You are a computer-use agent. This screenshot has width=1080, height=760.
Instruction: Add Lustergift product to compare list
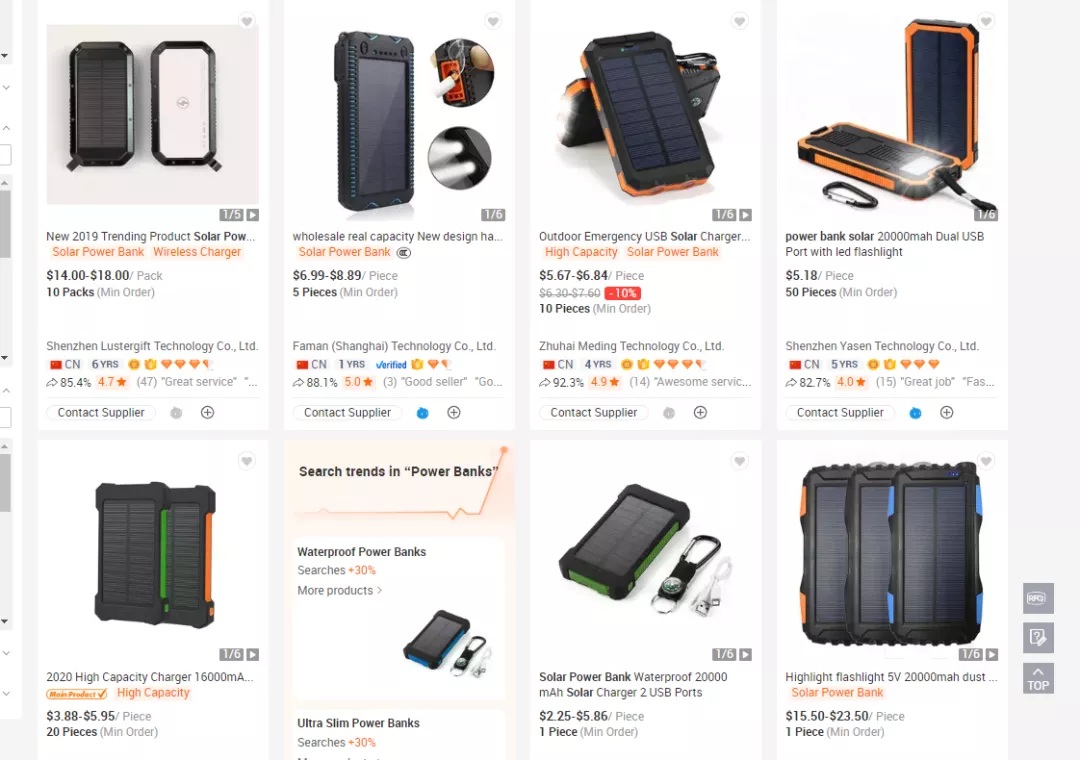207,412
